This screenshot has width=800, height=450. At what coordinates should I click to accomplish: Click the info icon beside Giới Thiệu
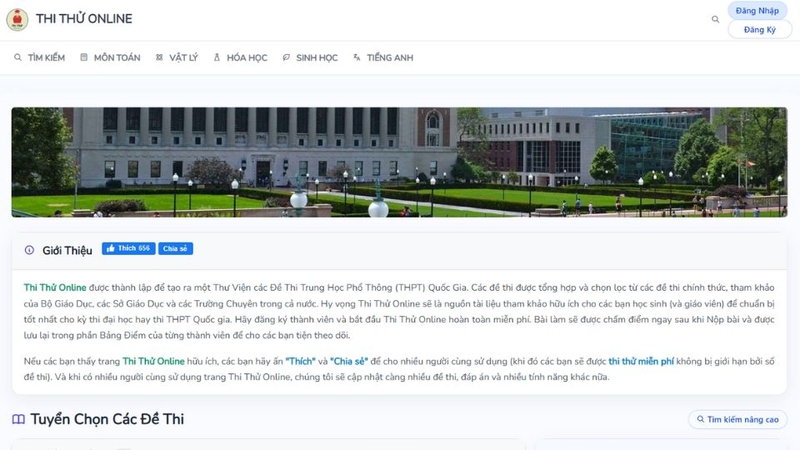coord(29,250)
